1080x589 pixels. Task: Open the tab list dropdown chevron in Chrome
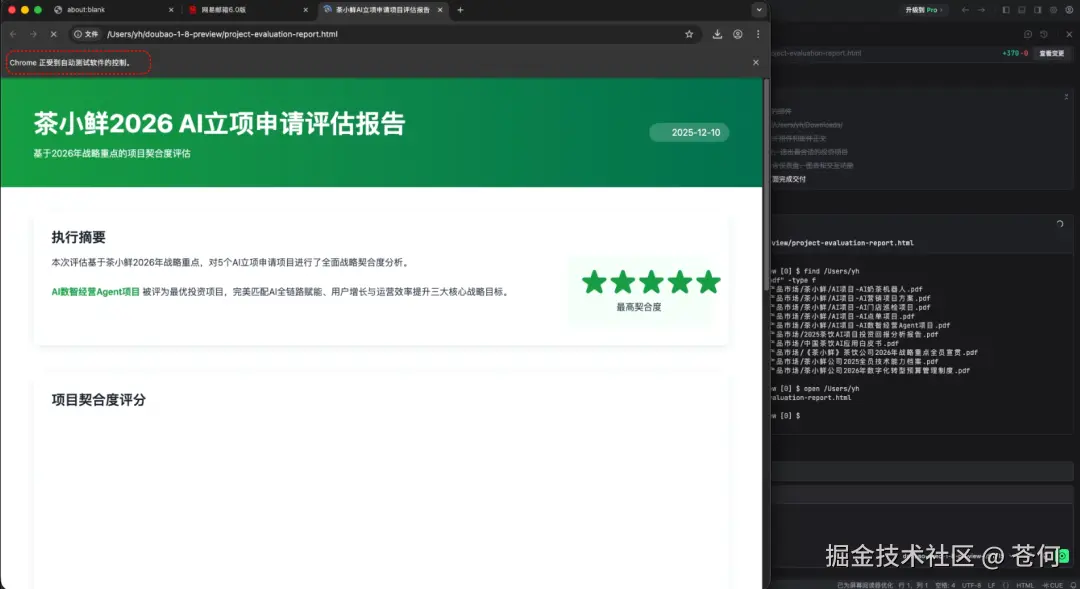758,9
